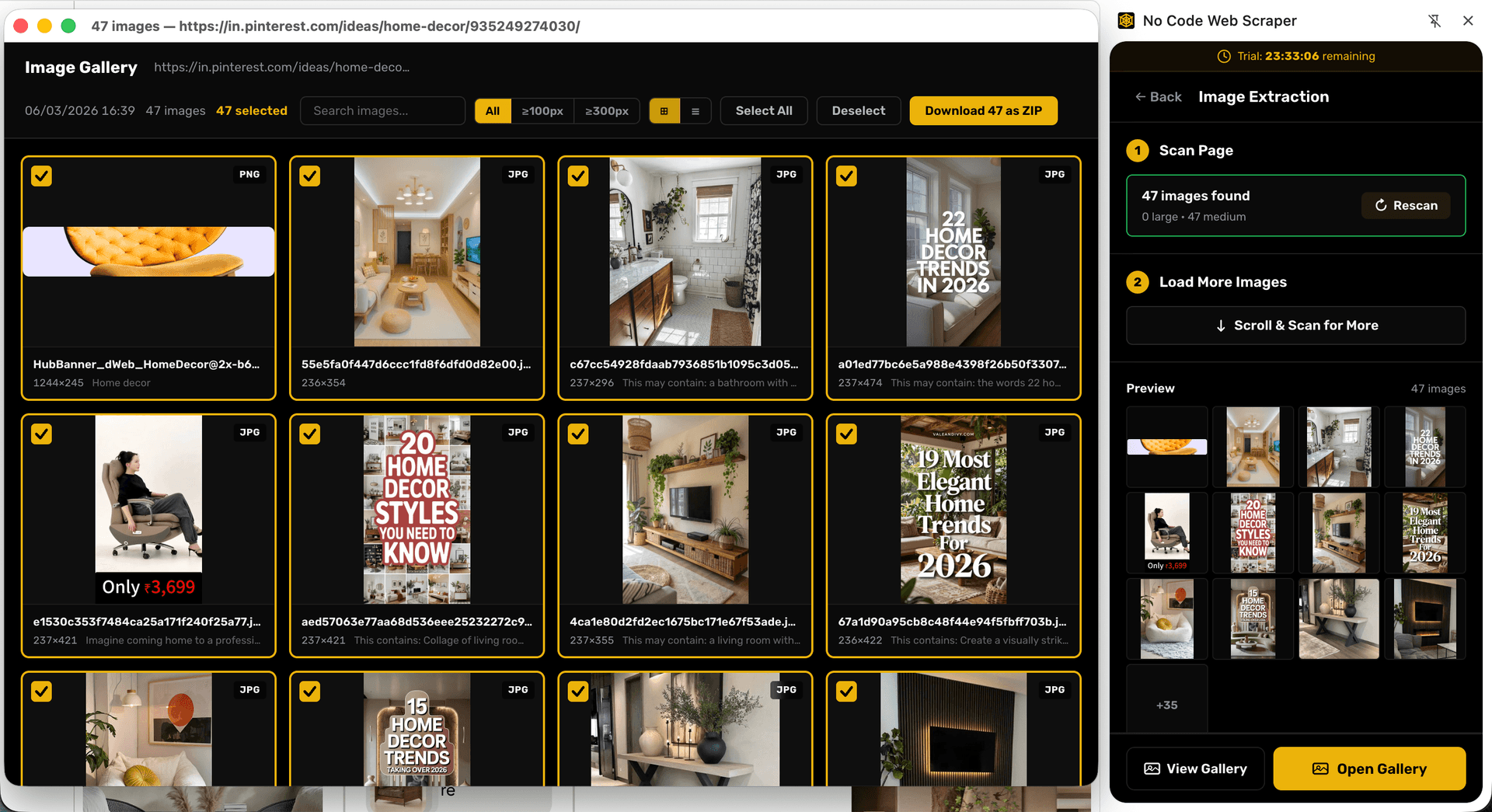
Task: Click the 47 selected count text
Action: click(252, 111)
